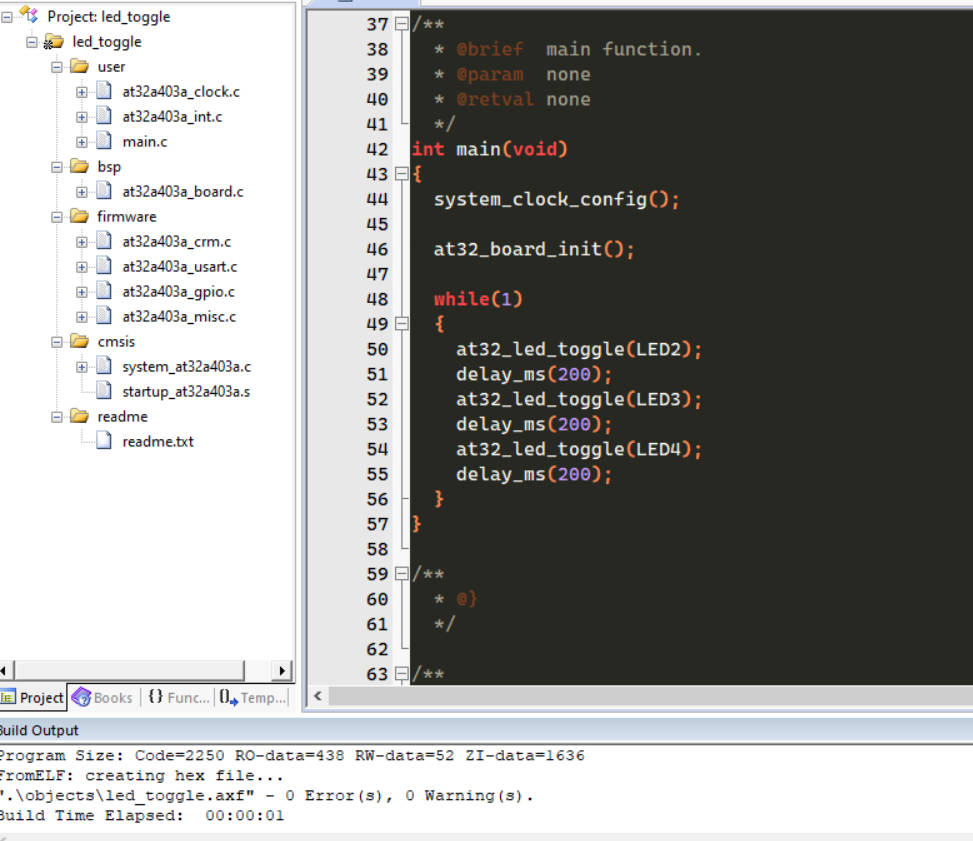Place cursor on system_clock_config call
The image size is (973, 841).
coord(557,200)
